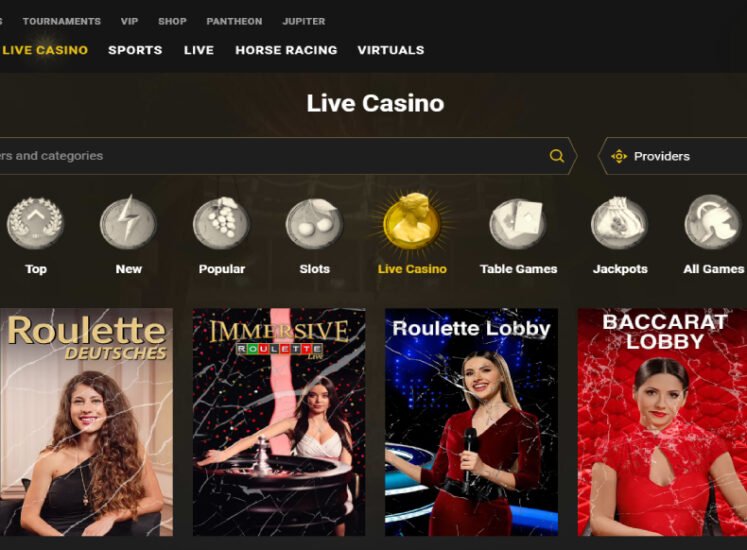Click the search magnifier icon
This screenshot has height=550, width=747.
556,156
